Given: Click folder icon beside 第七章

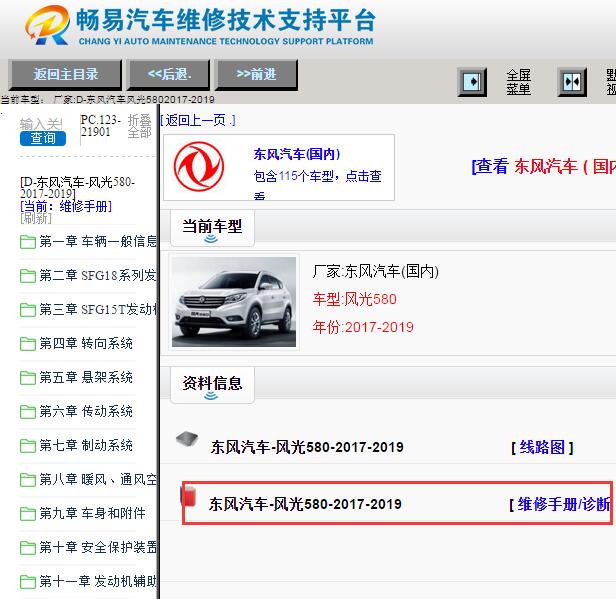Looking at the screenshot, I should click(28, 446).
